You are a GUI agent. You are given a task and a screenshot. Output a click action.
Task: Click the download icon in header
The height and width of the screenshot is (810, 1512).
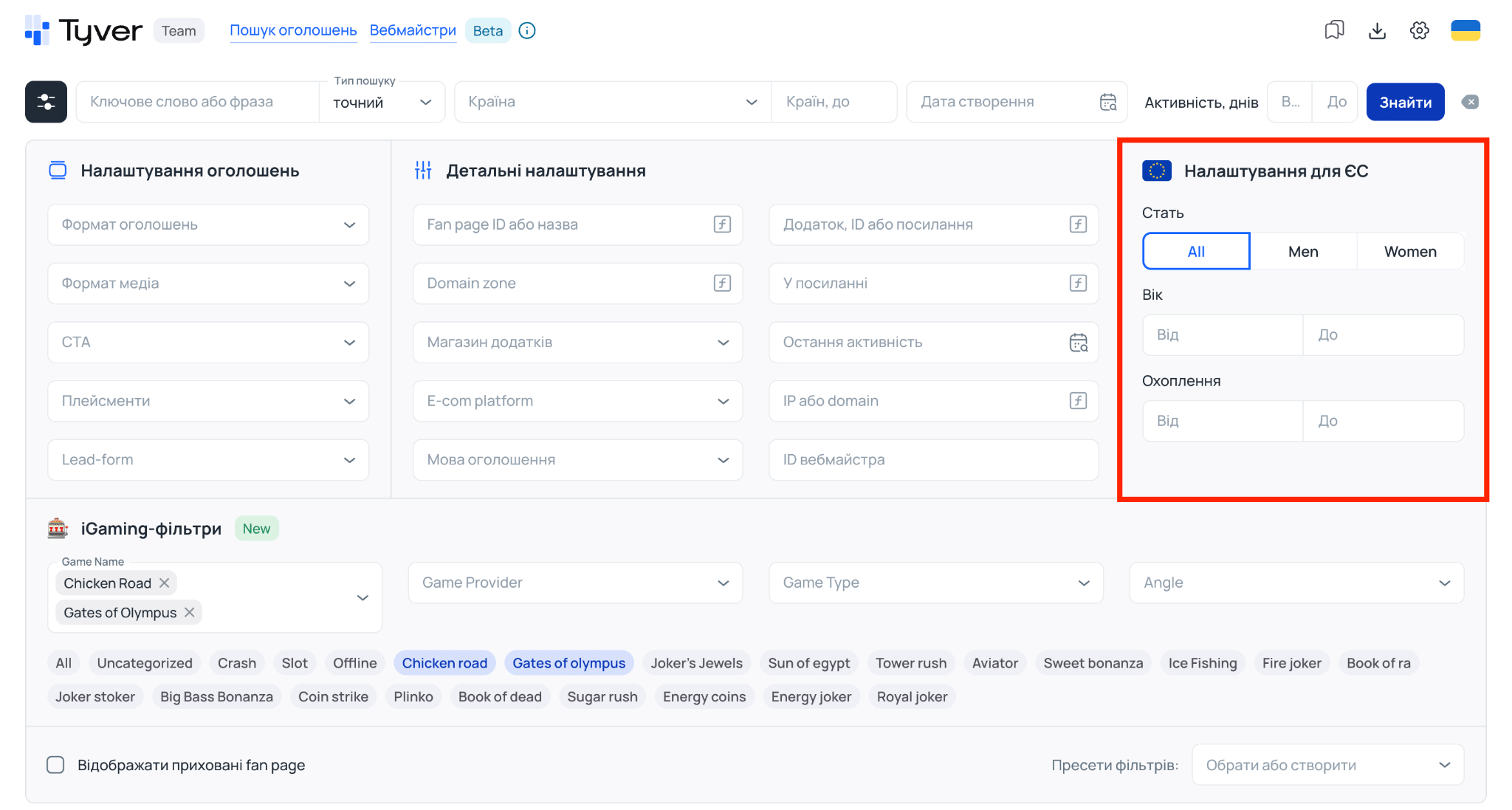pyautogui.click(x=1377, y=30)
